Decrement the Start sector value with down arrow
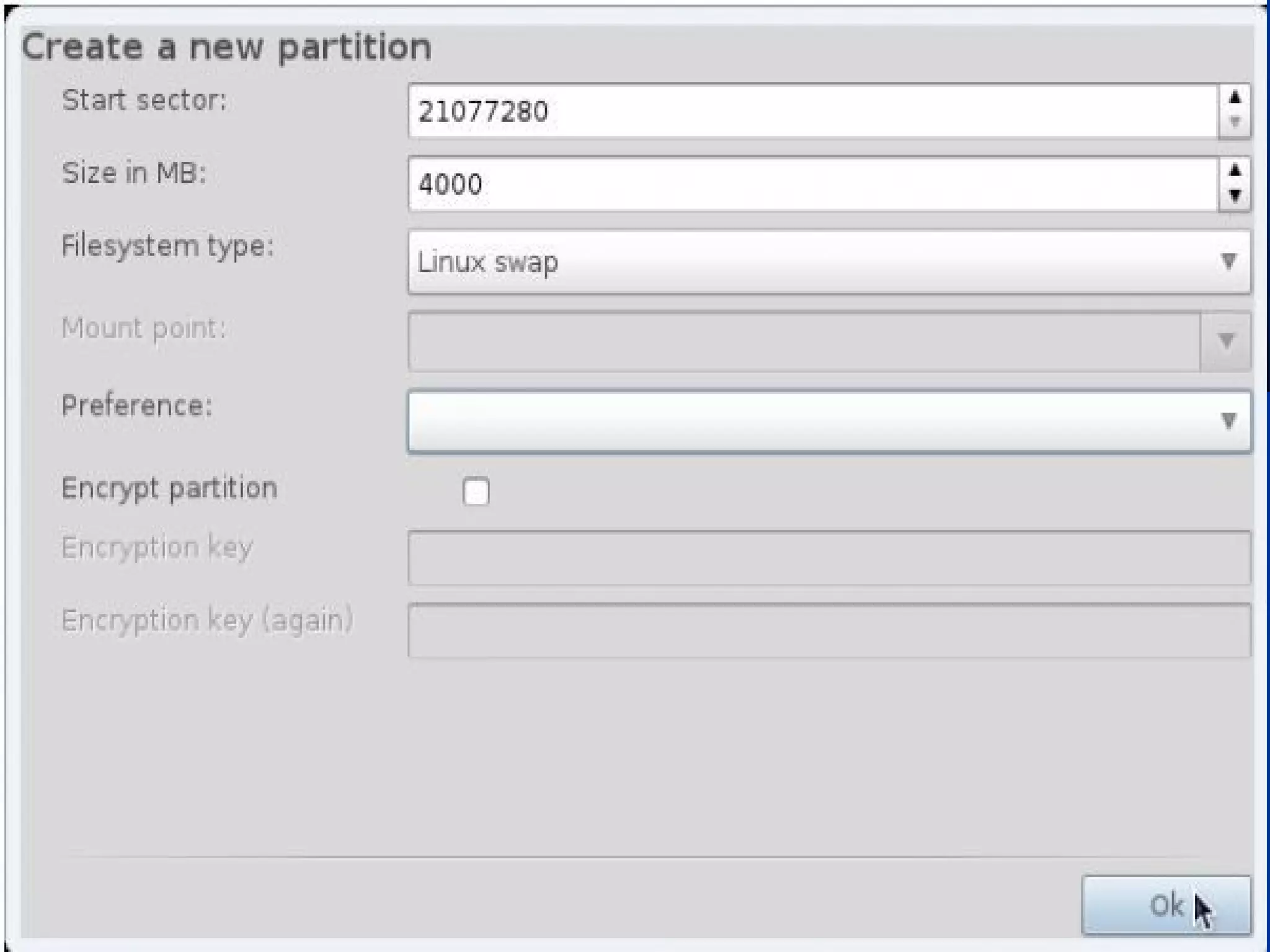Image resolution: width=1270 pixels, height=952 pixels. pyautogui.click(x=1234, y=123)
